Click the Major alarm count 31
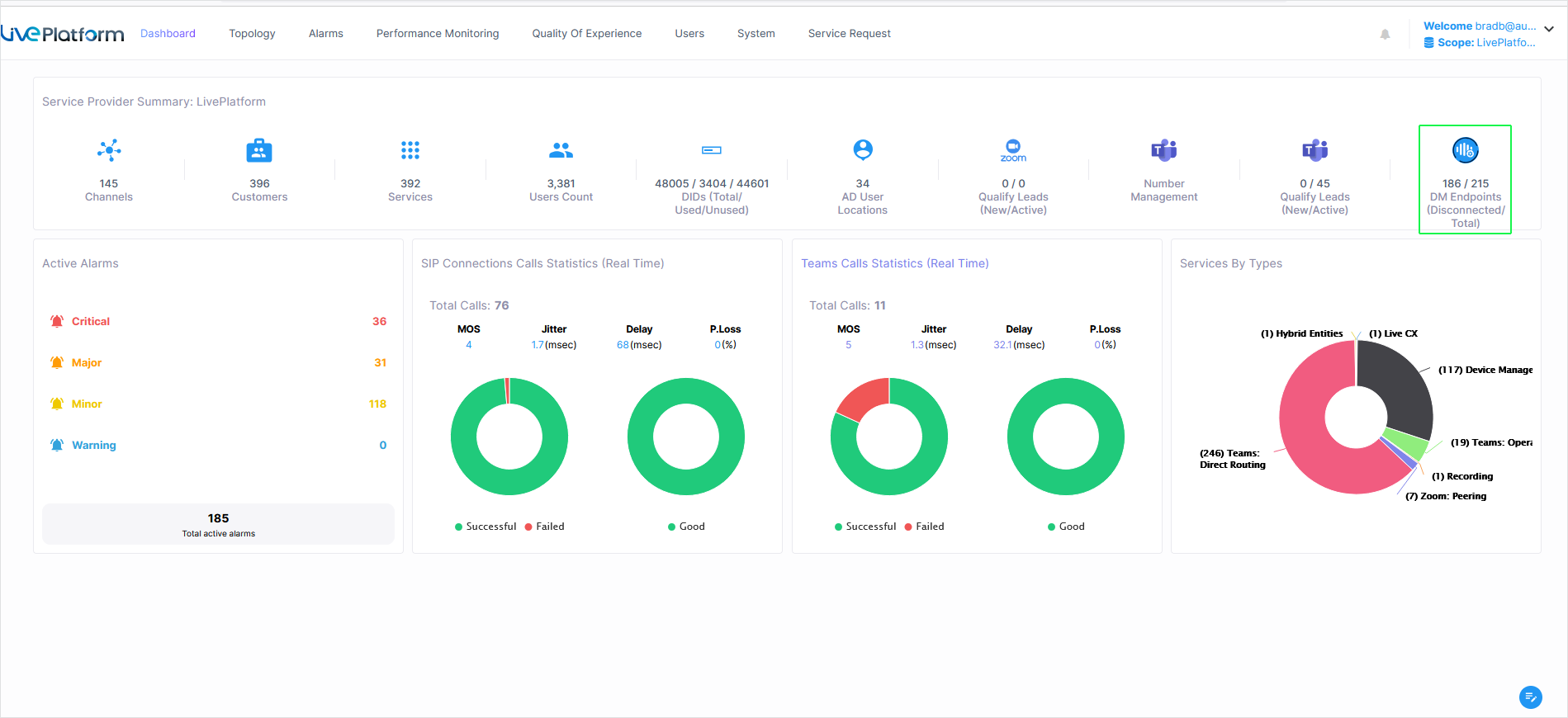The image size is (1568, 718). tap(380, 362)
